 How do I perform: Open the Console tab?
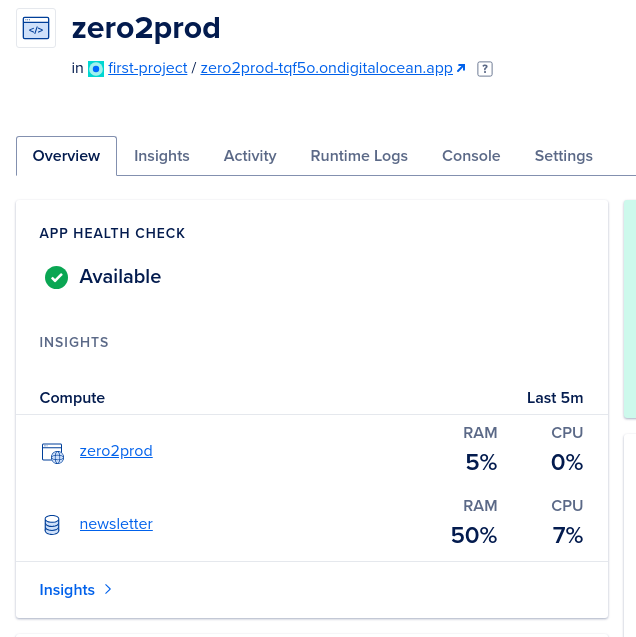coord(471,156)
